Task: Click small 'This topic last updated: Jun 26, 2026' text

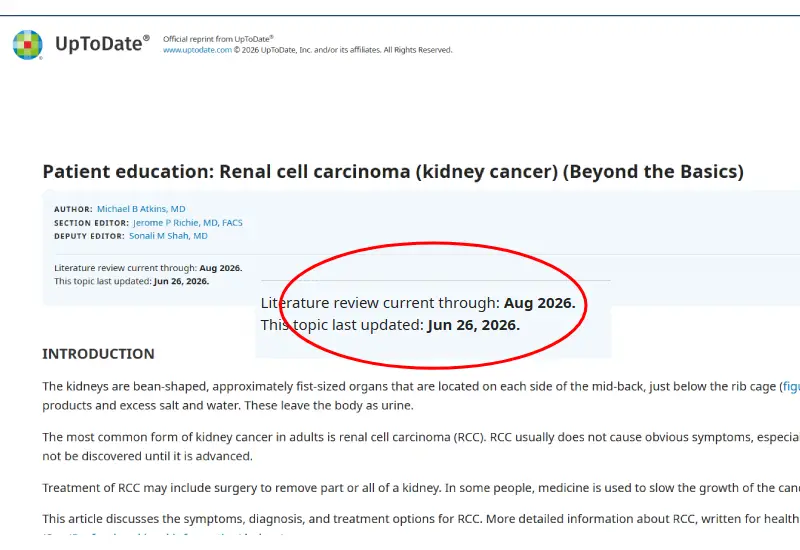Action: click(x=132, y=282)
